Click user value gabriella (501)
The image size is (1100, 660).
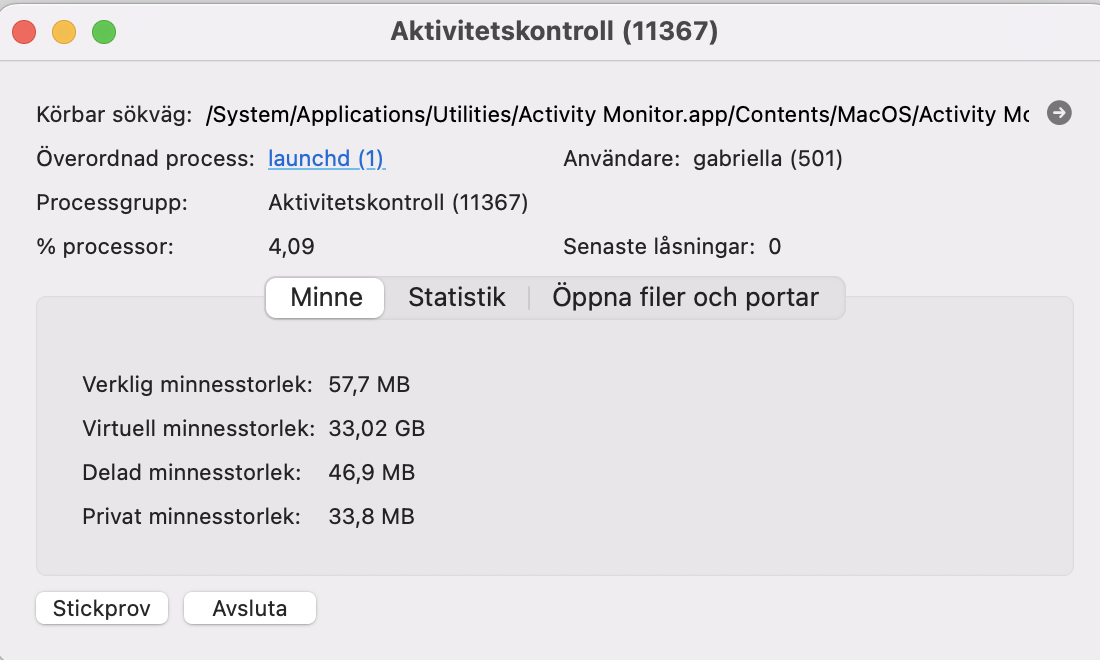tap(767, 159)
